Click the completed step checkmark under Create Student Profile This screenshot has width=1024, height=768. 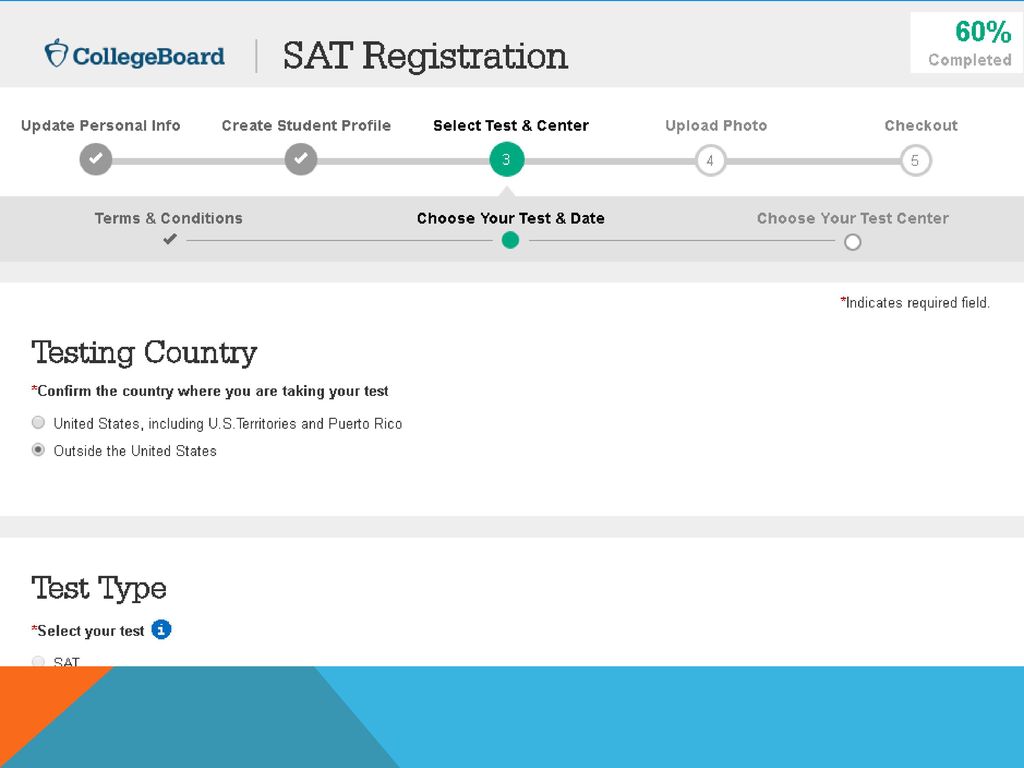[x=301, y=159]
